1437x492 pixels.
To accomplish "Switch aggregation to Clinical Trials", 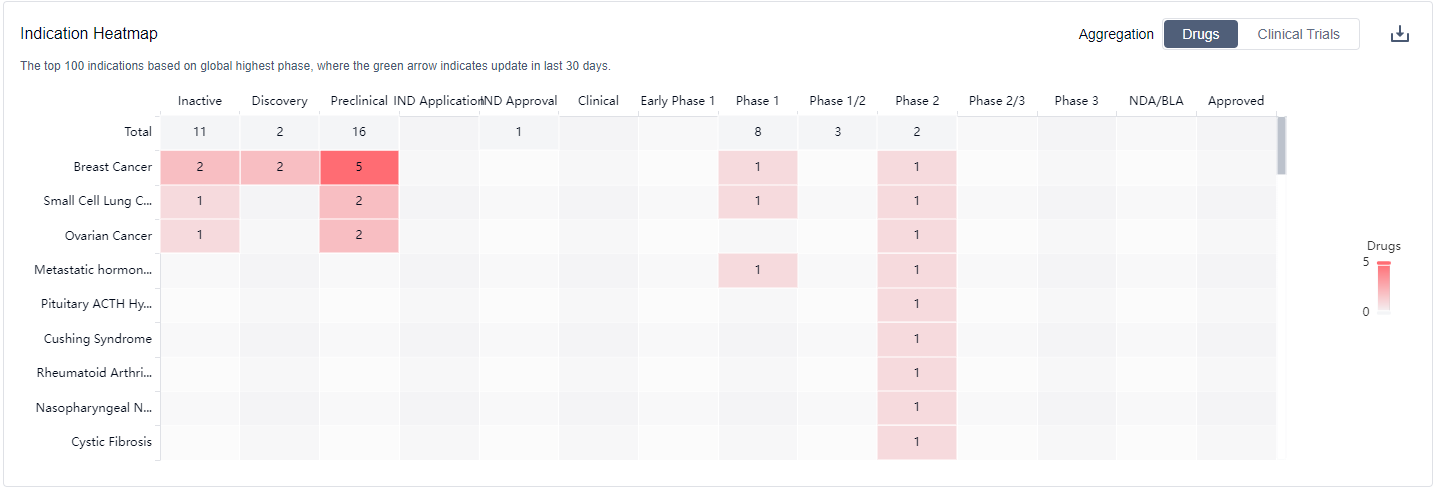I will coord(1298,34).
